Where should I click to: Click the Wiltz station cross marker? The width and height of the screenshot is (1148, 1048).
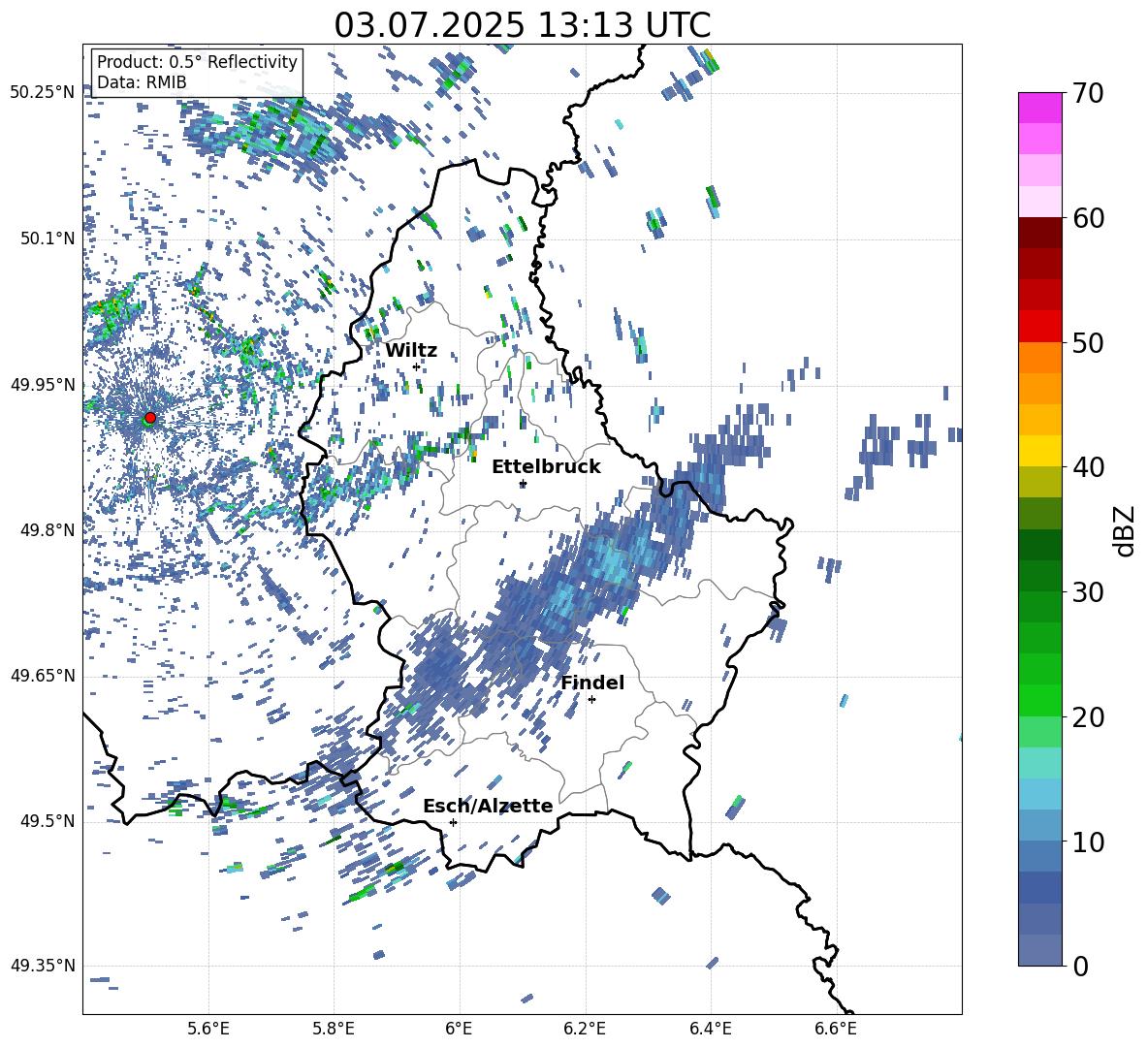pyautogui.click(x=417, y=366)
